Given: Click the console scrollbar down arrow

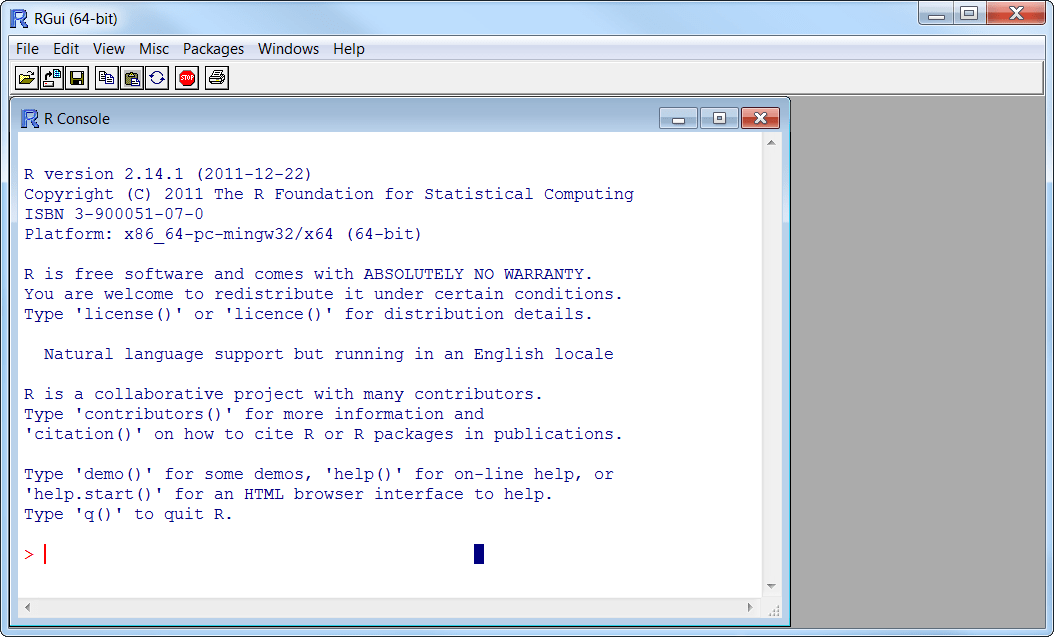Looking at the screenshot, I should click(772, 587).
